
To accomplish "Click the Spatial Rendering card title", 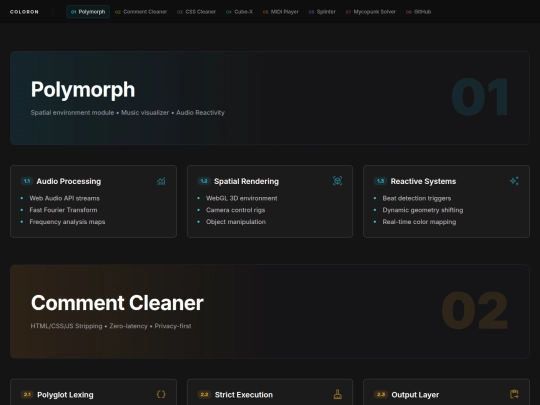I will coord(247,181).
